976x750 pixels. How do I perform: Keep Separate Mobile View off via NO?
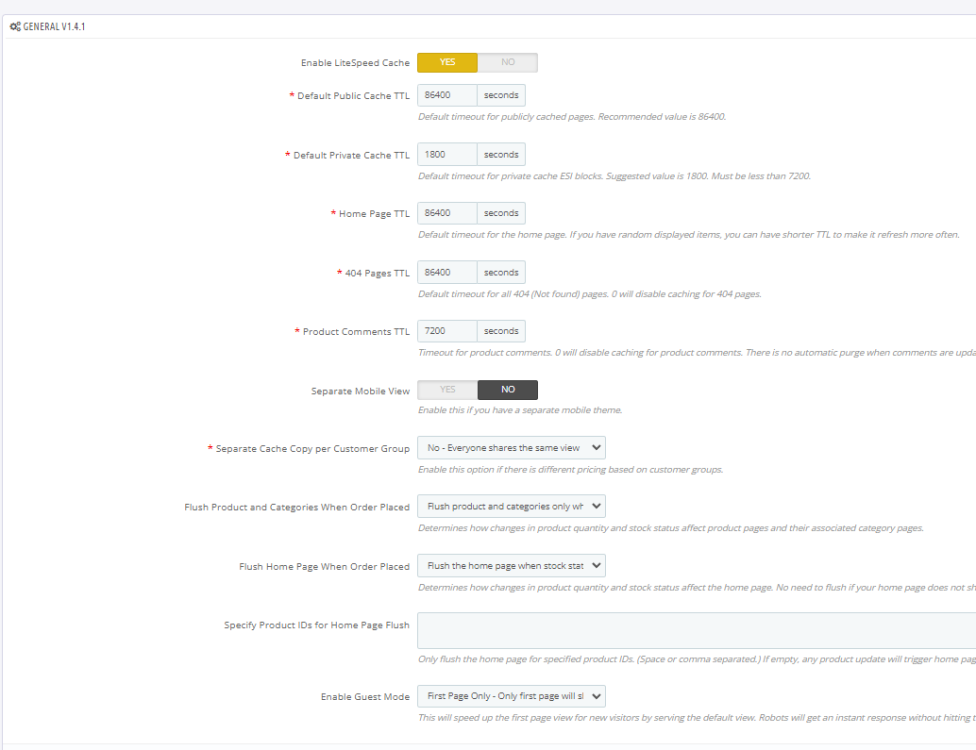tap(507, 389)
